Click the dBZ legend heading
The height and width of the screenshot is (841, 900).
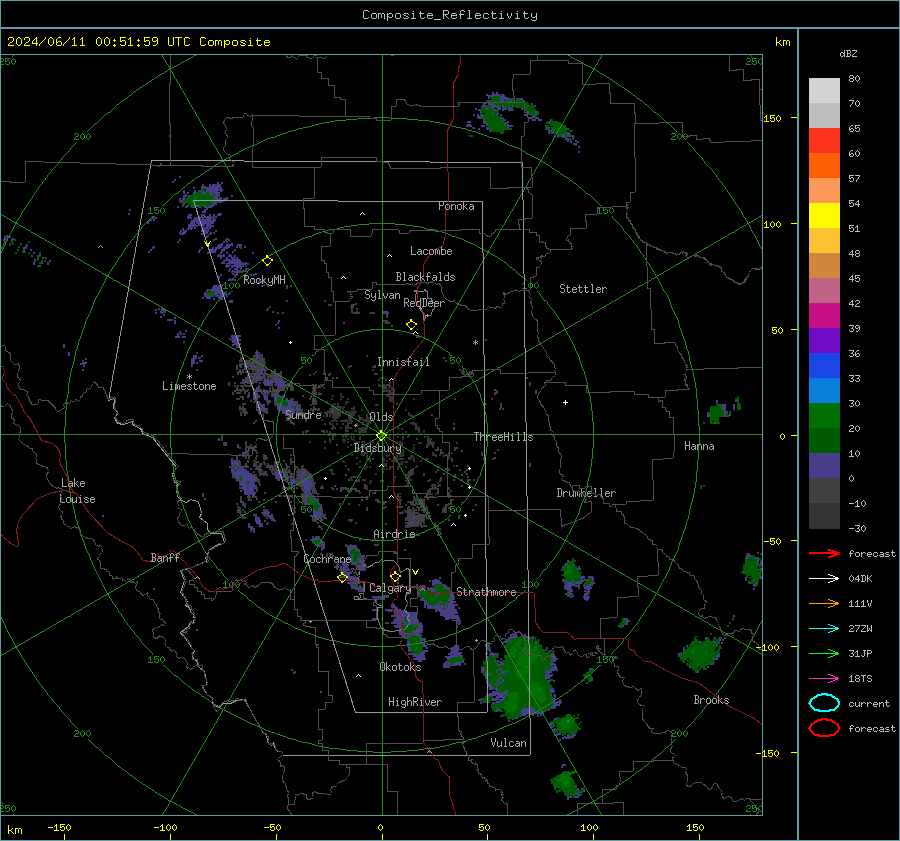tap(848, 53)
